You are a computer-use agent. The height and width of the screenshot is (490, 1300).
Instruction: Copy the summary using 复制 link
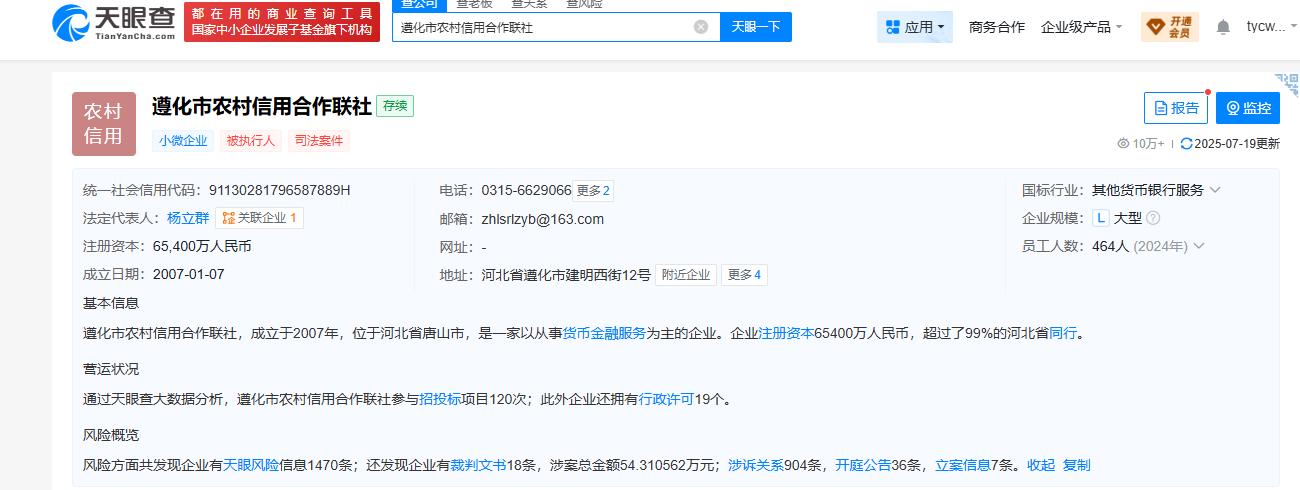1077,465
